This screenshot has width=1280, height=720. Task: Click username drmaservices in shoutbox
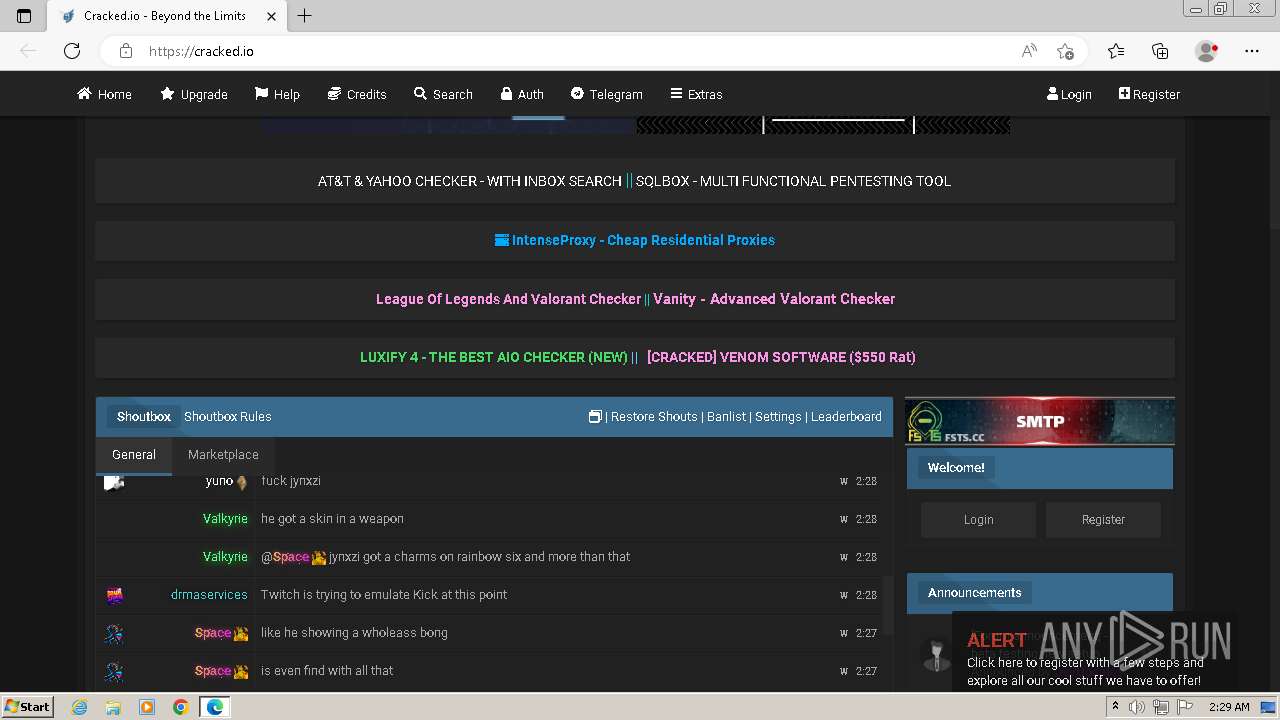coord(209,595)
